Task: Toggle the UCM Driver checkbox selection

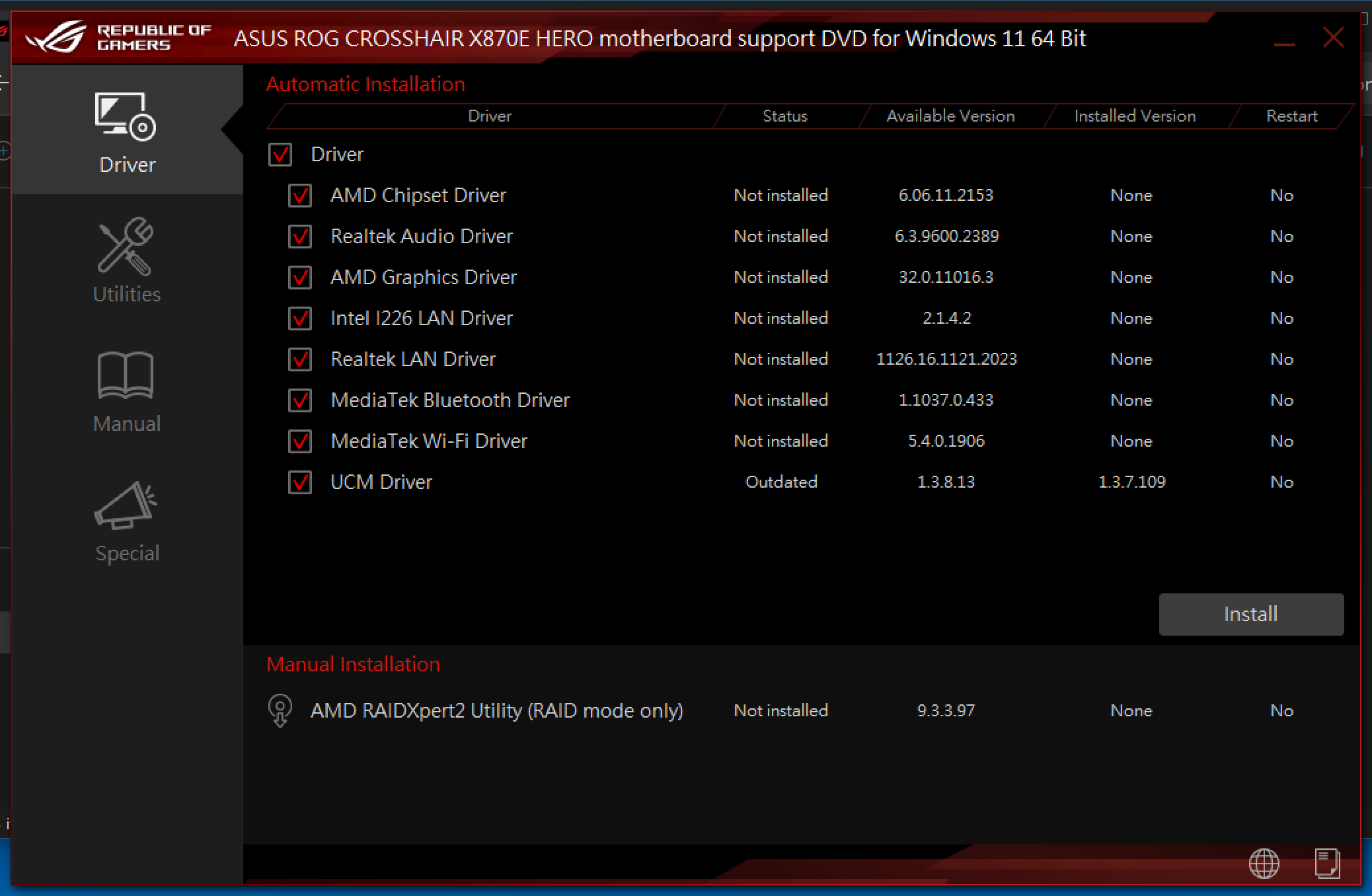Action: tap(299, 481)
